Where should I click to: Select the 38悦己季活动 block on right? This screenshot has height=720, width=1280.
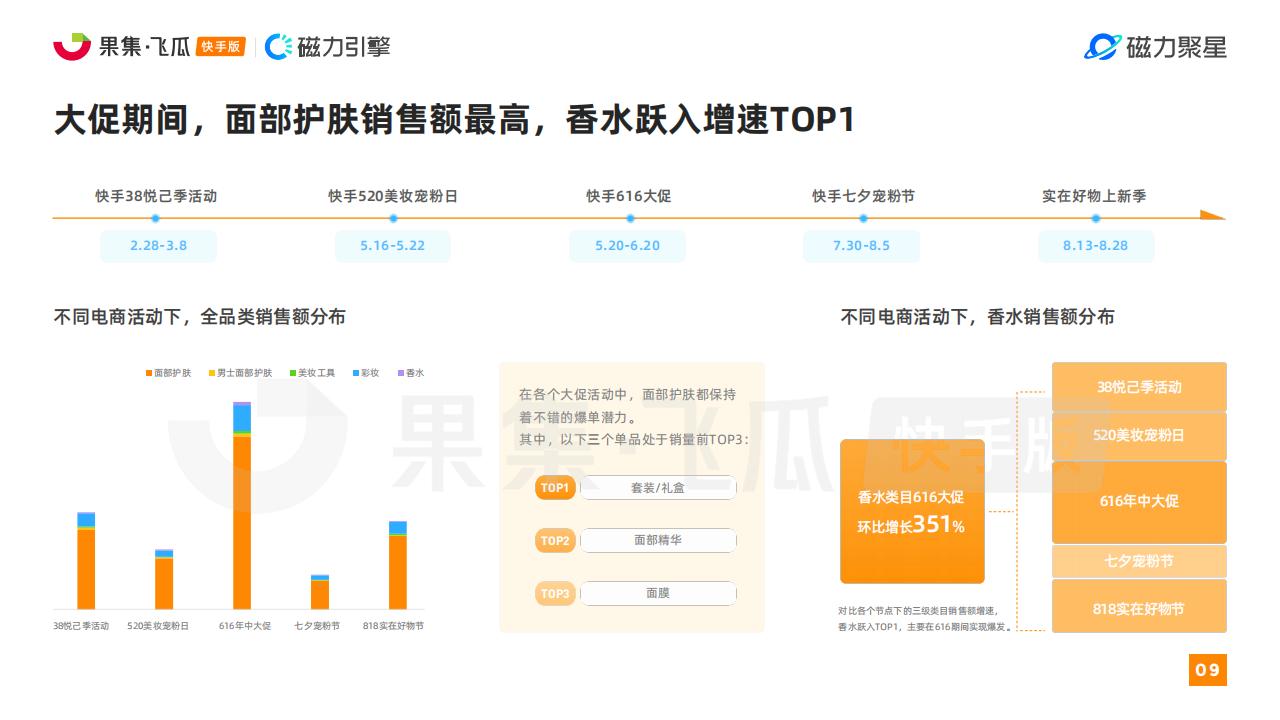click(1139, 387)
